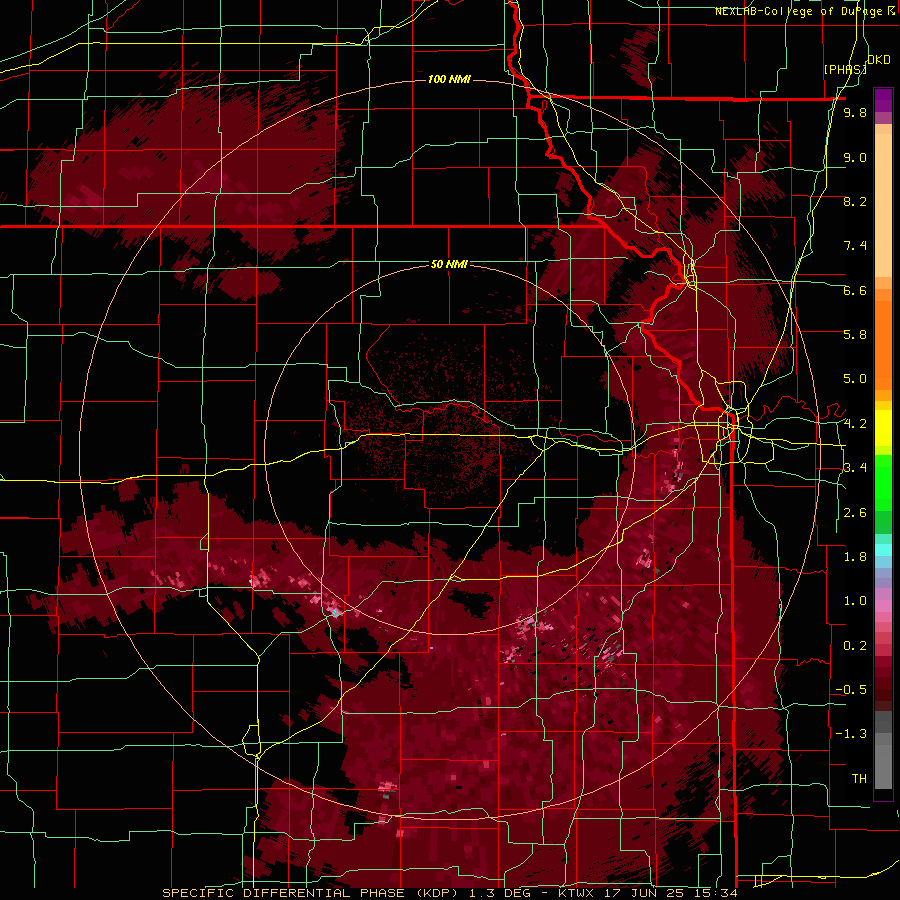Click the 1.8 scale value
The image size is (900, 900).
click(x=855, y=557)
